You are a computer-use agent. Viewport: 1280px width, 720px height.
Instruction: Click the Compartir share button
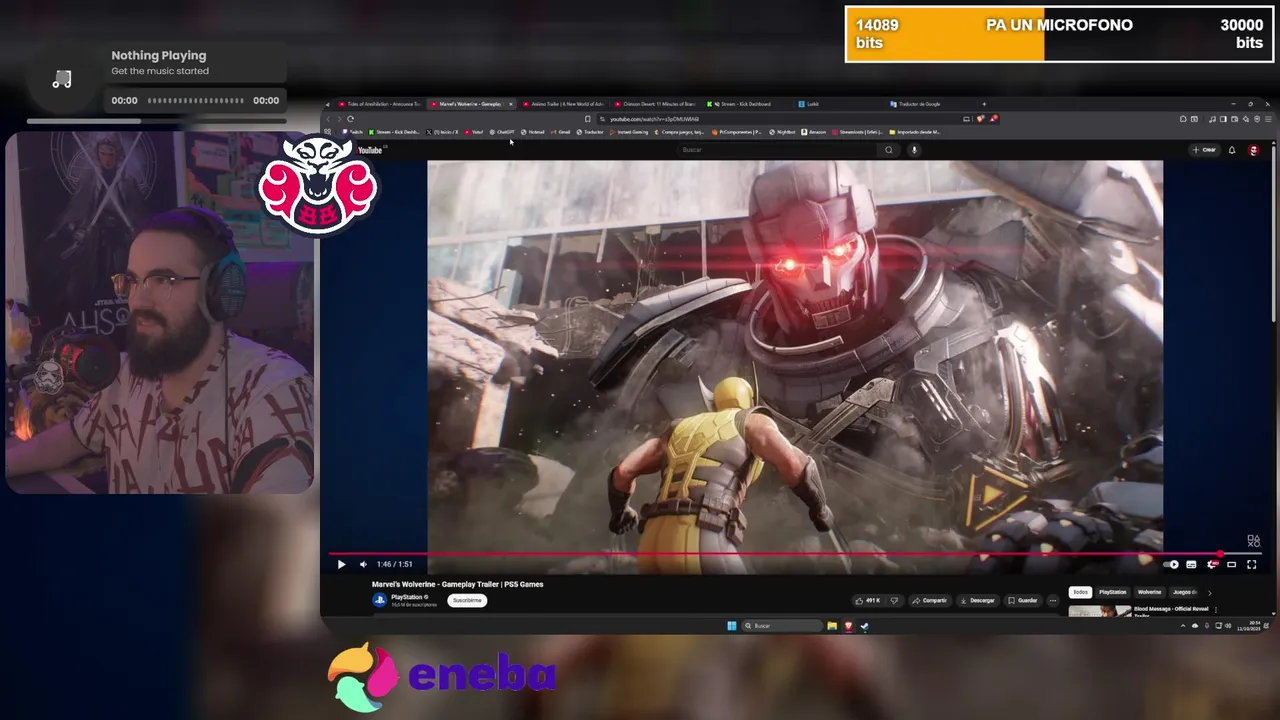click(929, 600)
